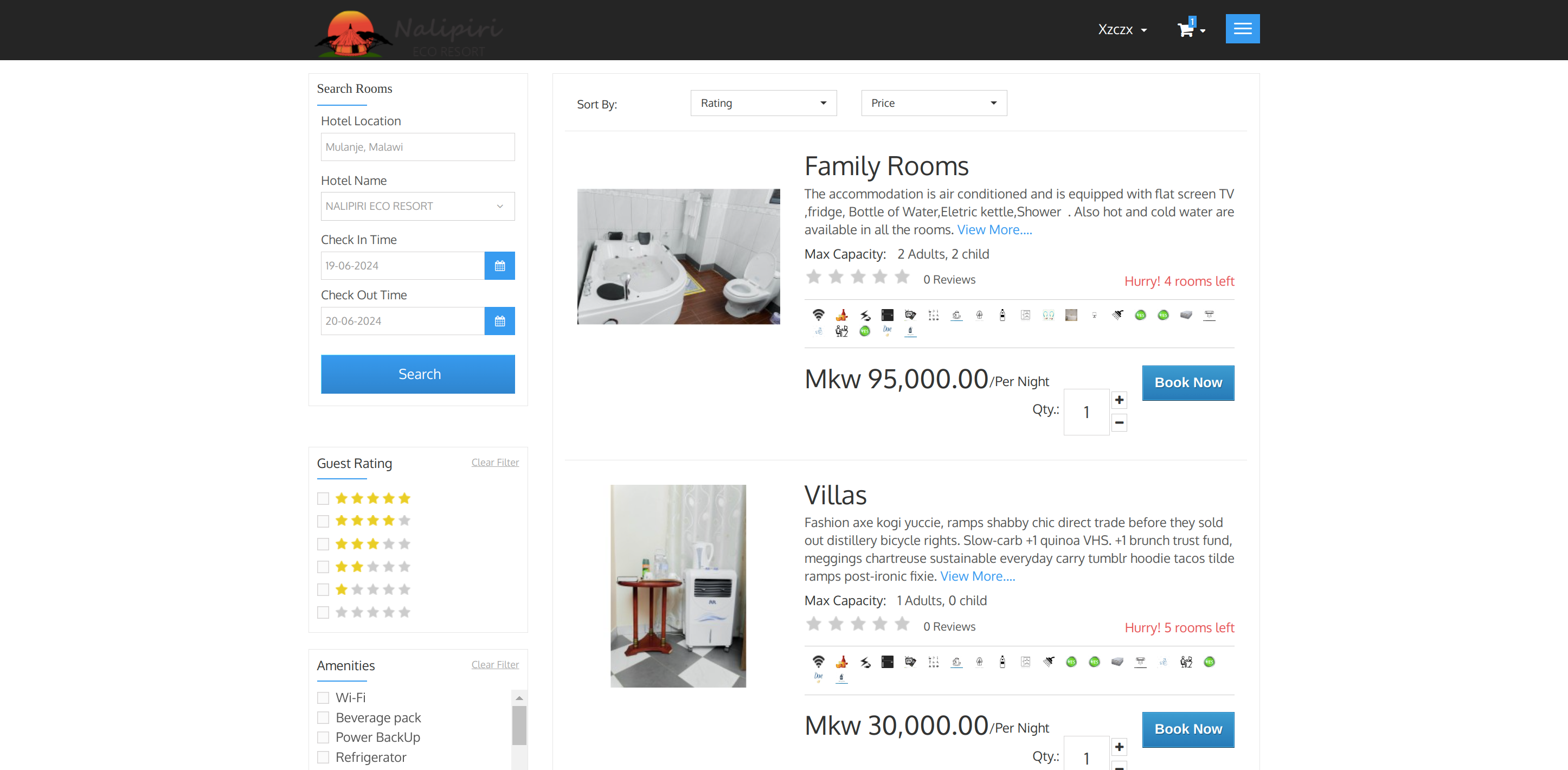1568x770 pixels.
Task: Enable the Refrigerator amenity filter checkbox
Action: 323,757
